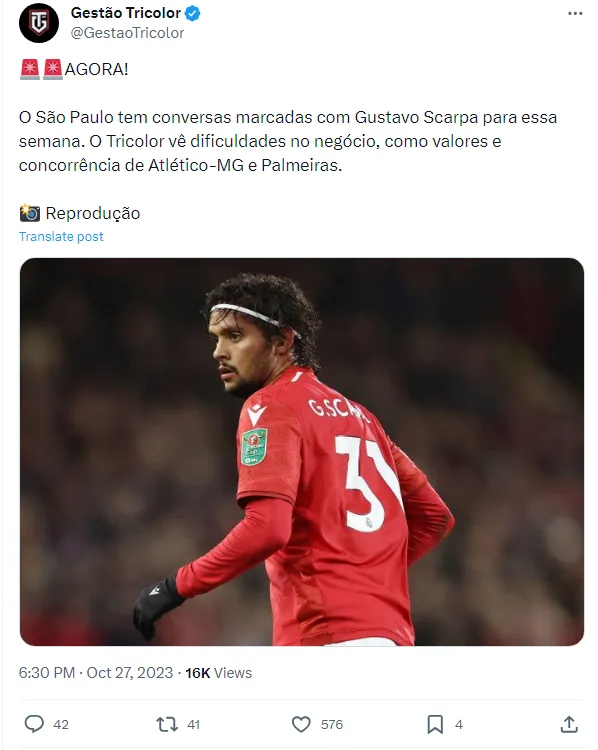This screenshot has width=598, height=750.
Task: Click the share upload icon
Action: click(x=569, y=724)
